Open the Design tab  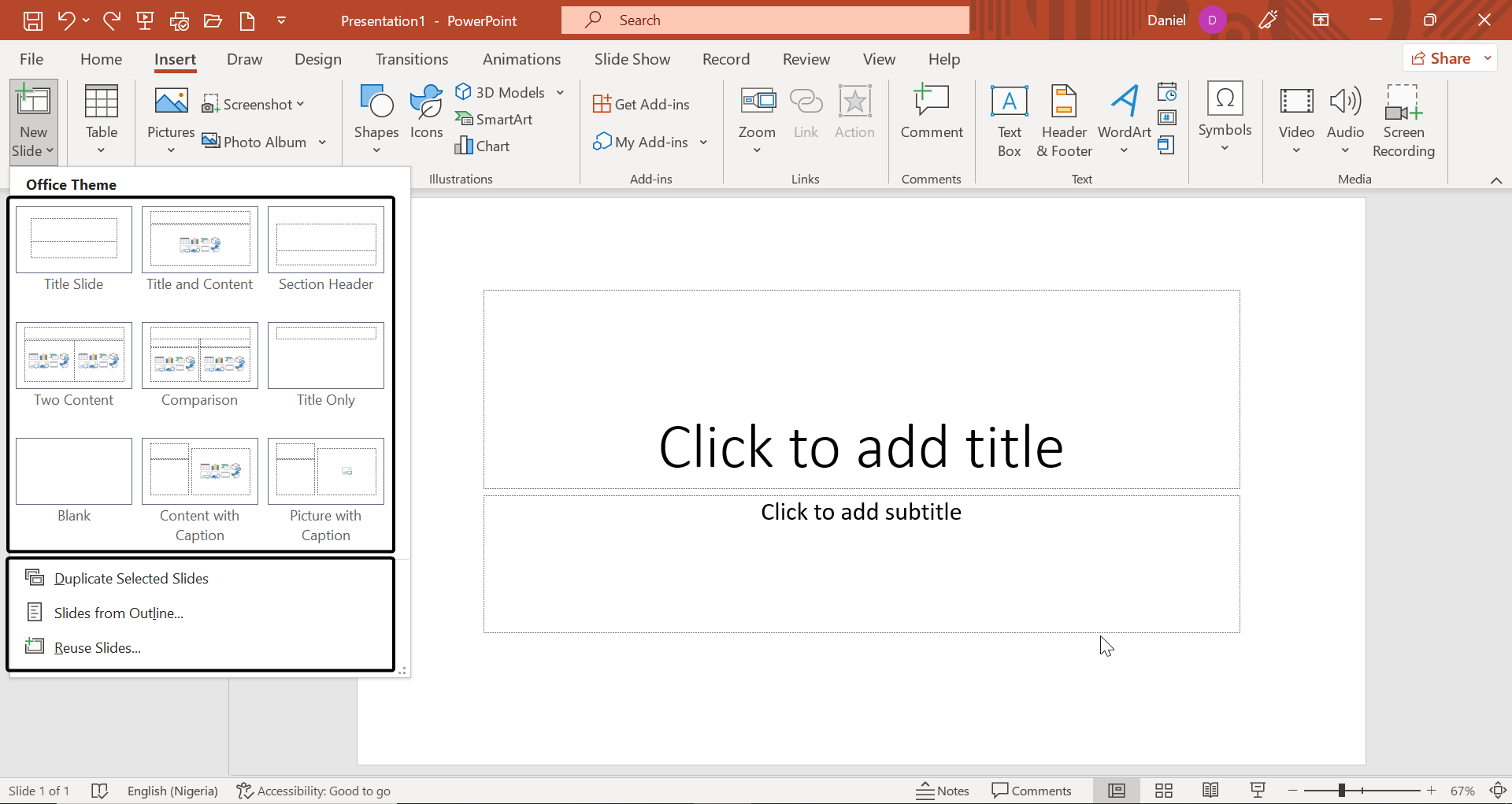click(x=318, y=59)
